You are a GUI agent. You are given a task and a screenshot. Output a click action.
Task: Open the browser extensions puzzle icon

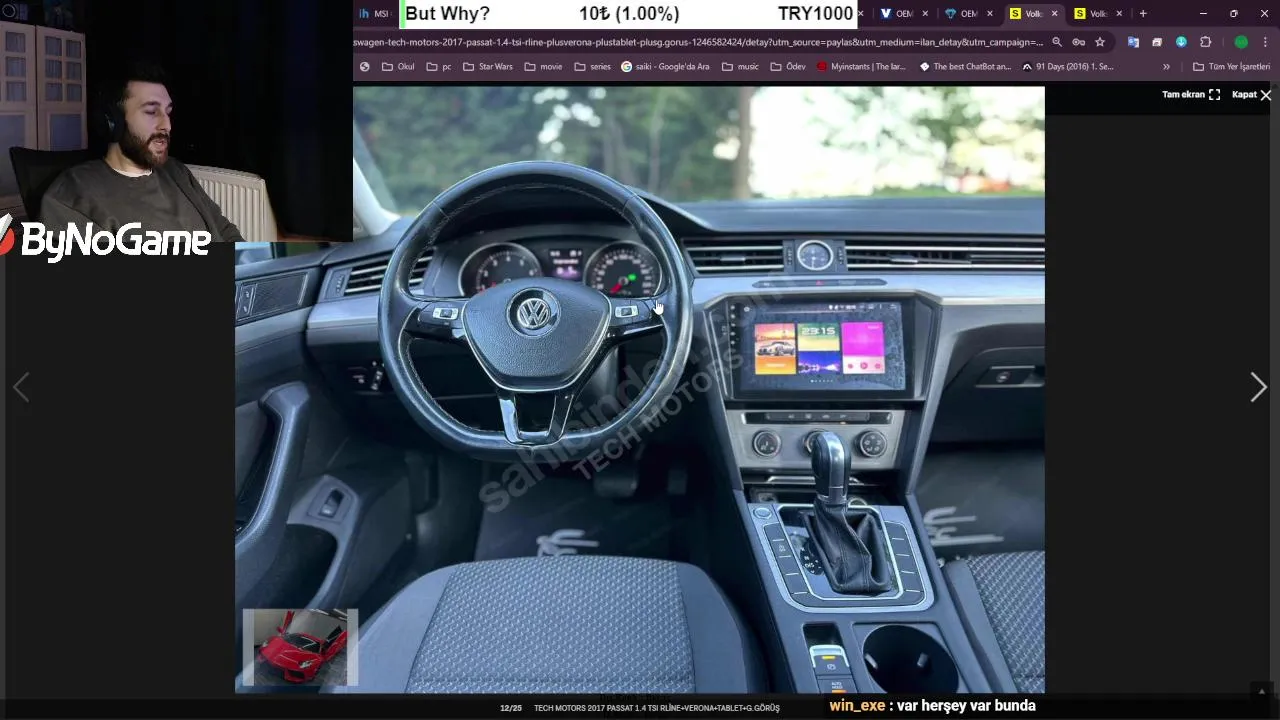pos(1205,42)
